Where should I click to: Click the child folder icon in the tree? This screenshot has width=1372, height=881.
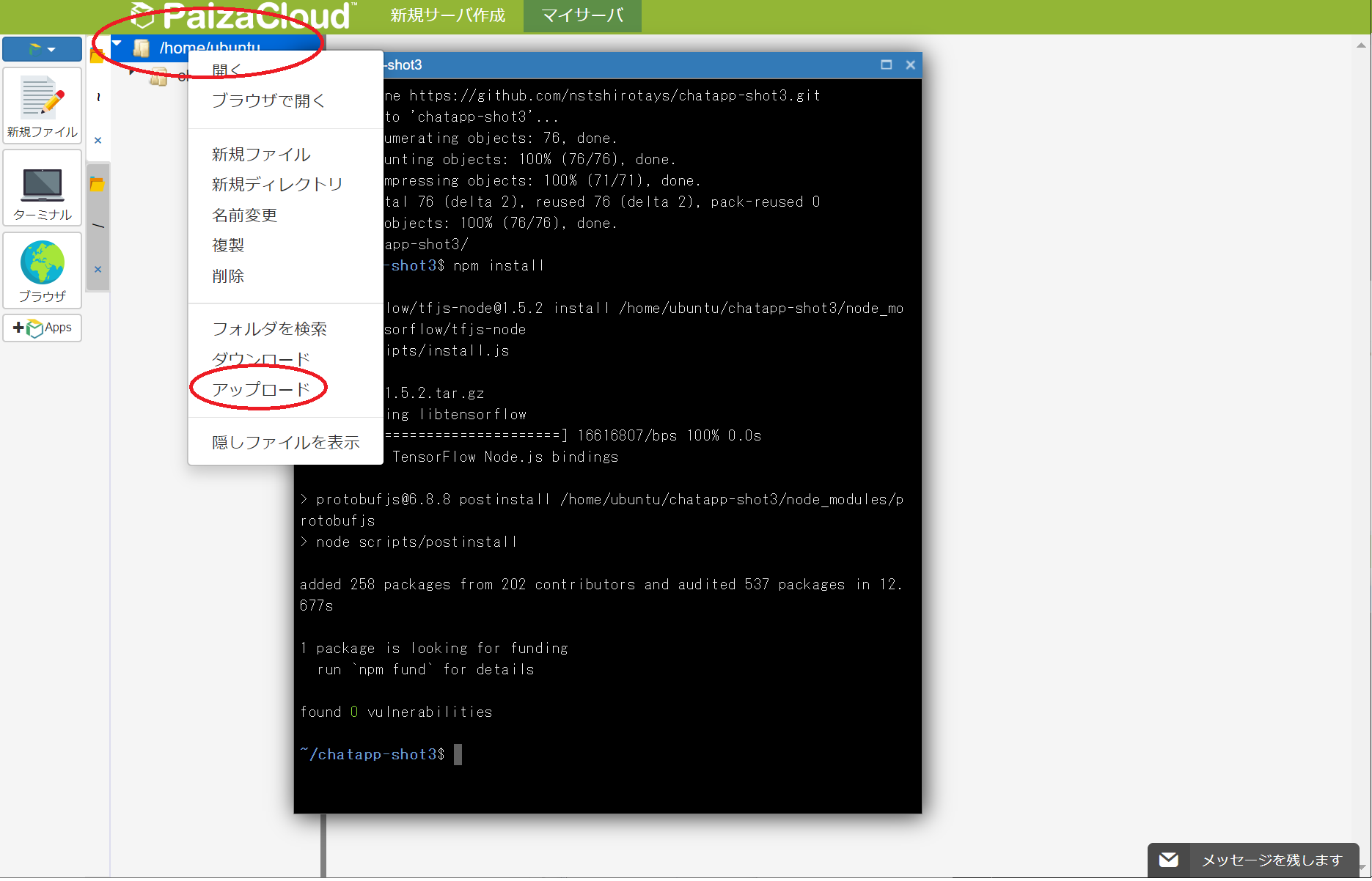(x=158, y=76)
